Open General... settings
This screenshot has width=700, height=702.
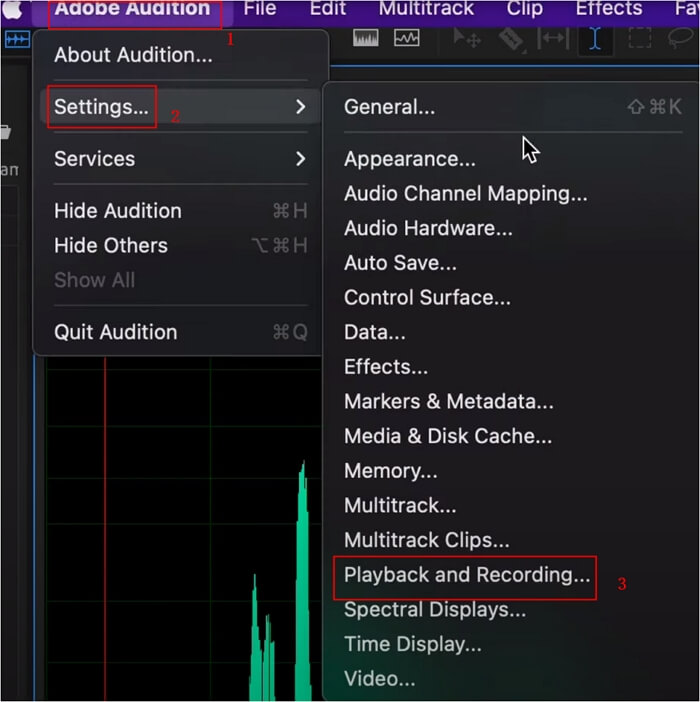[x=513, y=107]
